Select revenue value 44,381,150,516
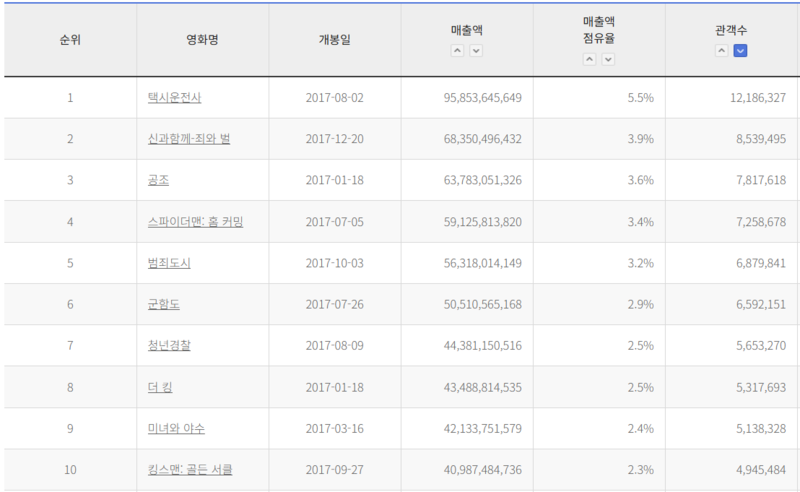The height and width of the screenshot is (492, 800). pos(483,346)
